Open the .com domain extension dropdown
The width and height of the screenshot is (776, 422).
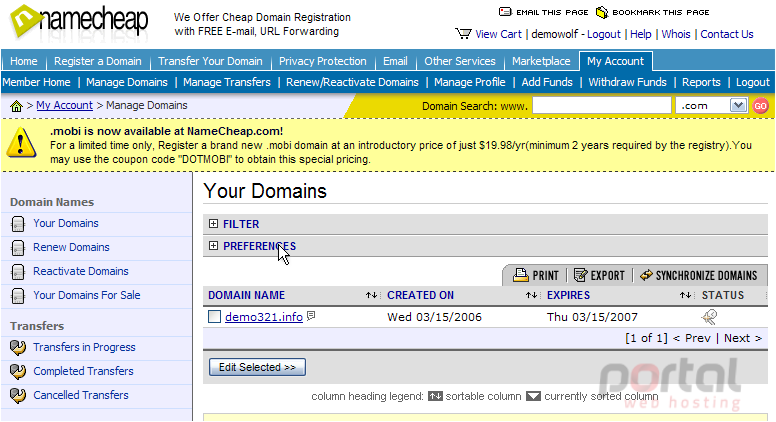(738, 105)
